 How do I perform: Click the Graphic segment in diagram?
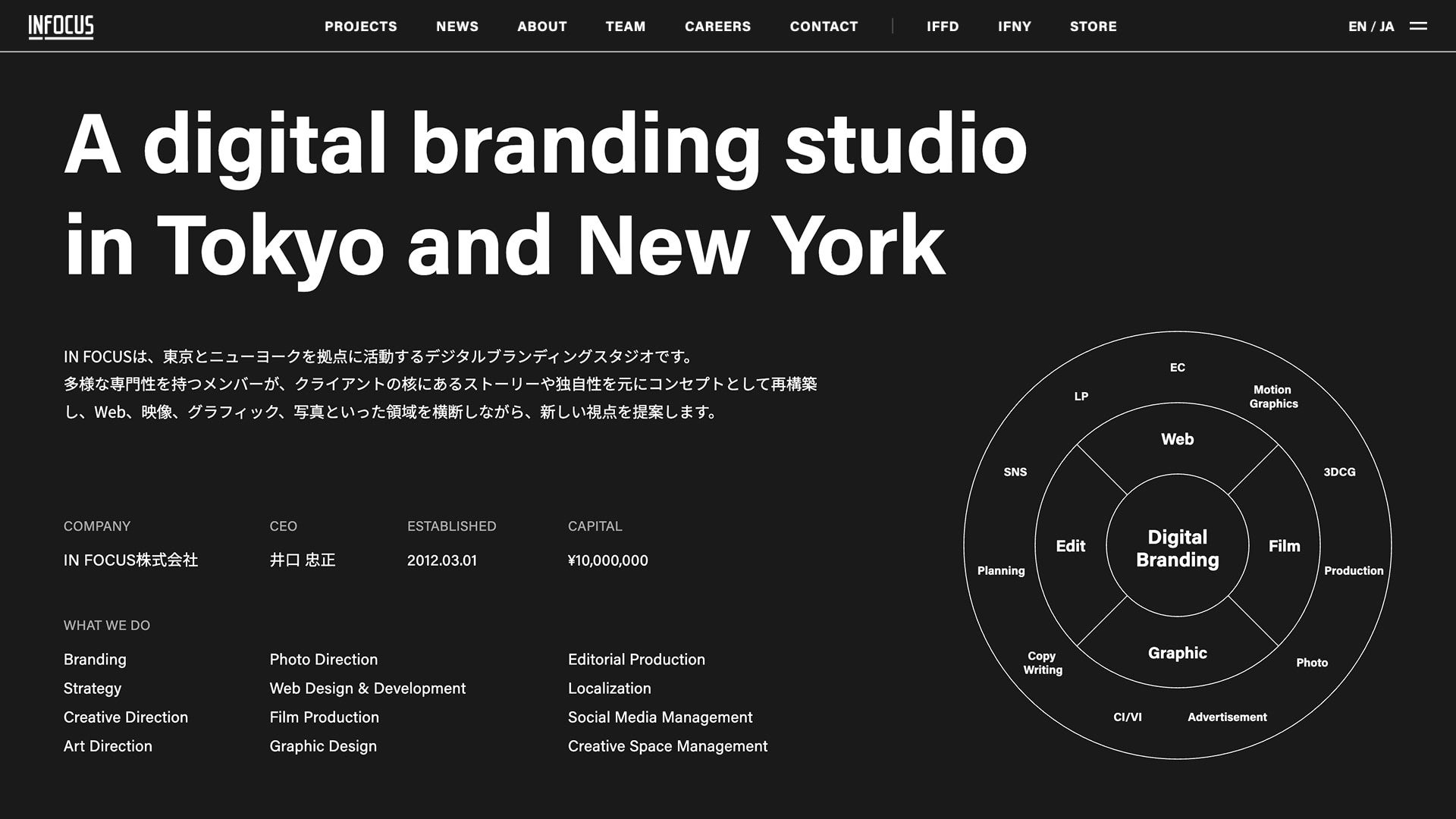click(1177, 653)
